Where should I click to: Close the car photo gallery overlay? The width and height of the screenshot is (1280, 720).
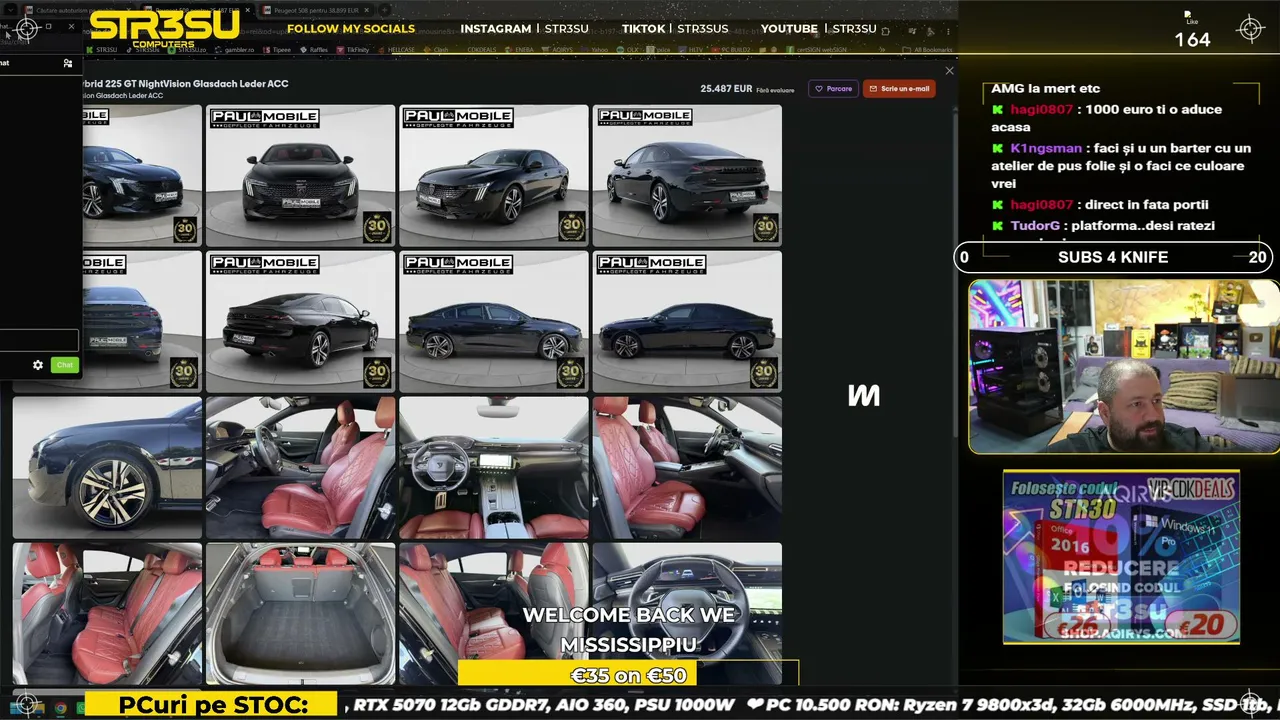[949, 70]
